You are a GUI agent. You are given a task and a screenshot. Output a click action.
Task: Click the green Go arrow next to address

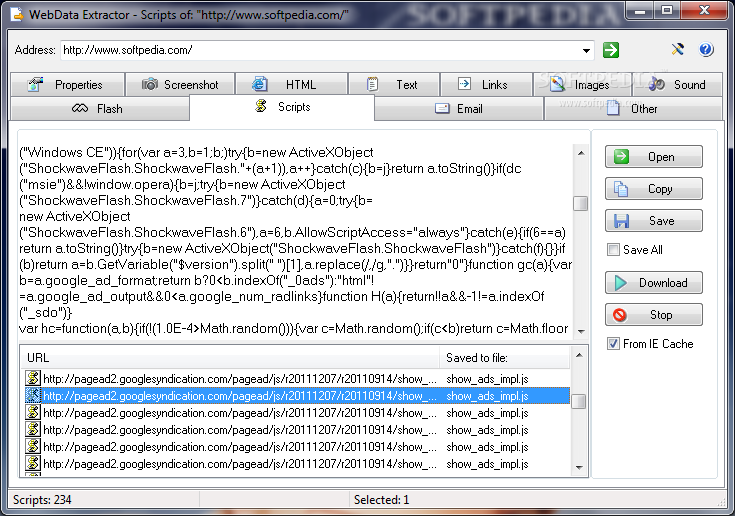(x=610, y=50)
